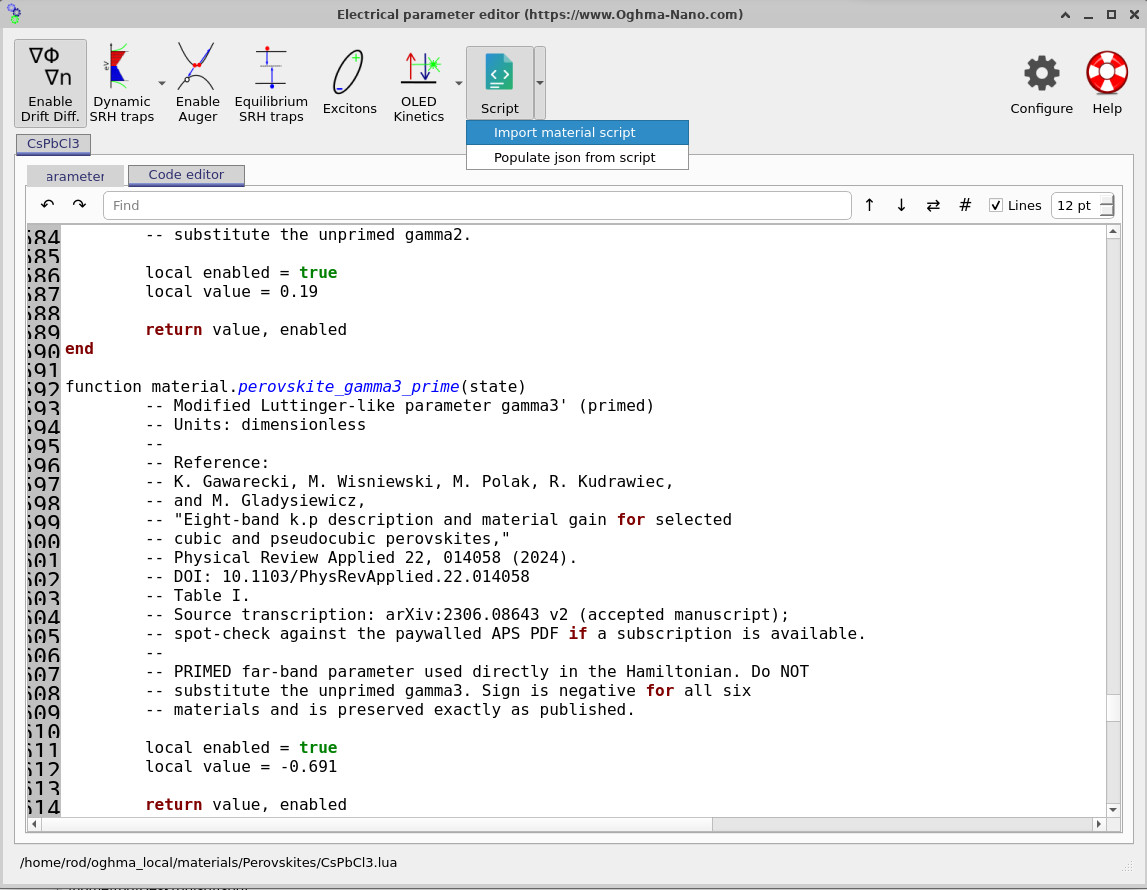Click vertical scrollbar down arrow
1147x890 pixels.
pos(1113,810)
